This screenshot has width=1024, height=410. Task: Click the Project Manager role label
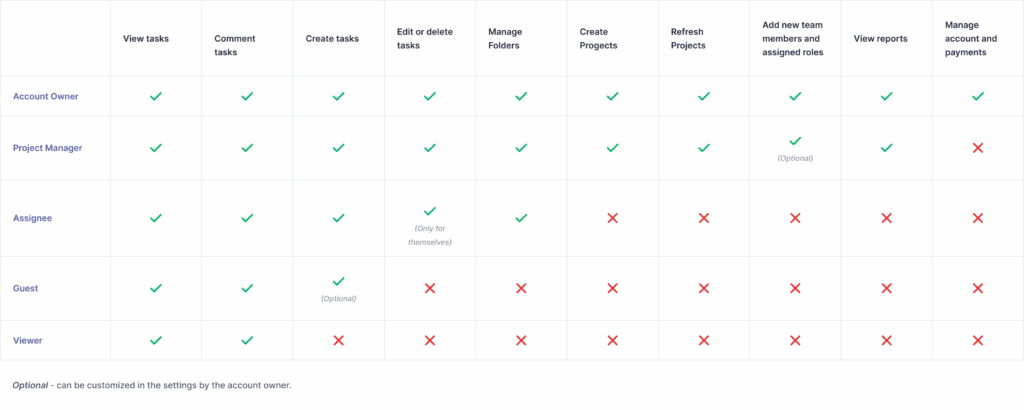48,148
